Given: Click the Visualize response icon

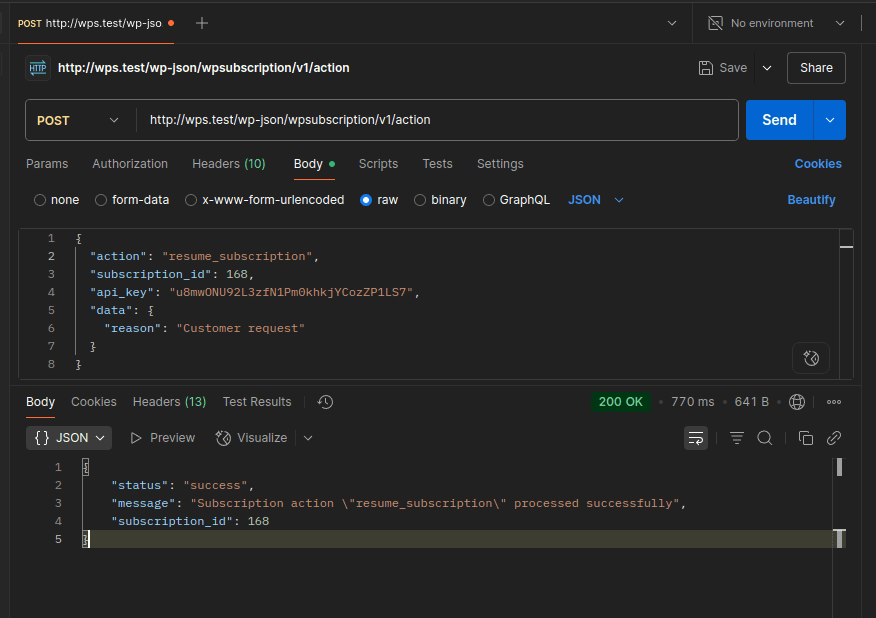Looking at the screenshot, I should [223, 438].
